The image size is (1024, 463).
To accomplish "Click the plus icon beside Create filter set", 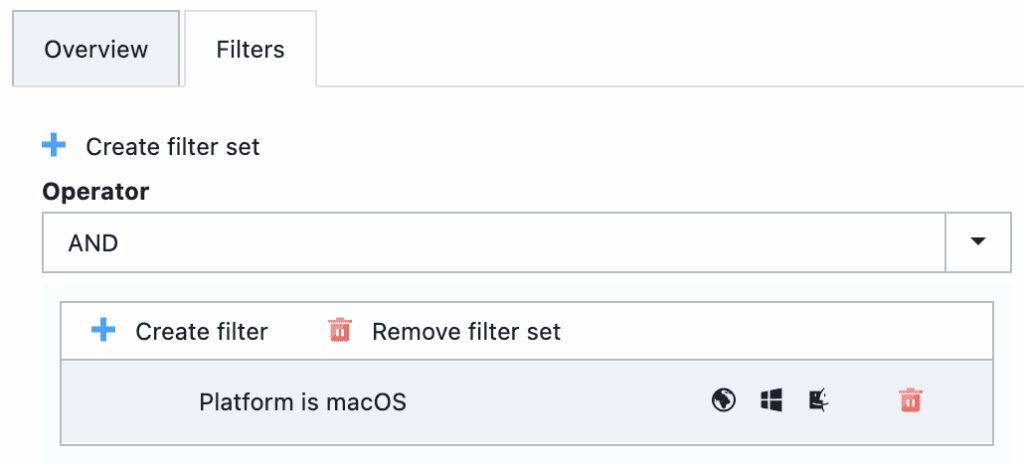I will pyautogui.click(x=54, y=146).
